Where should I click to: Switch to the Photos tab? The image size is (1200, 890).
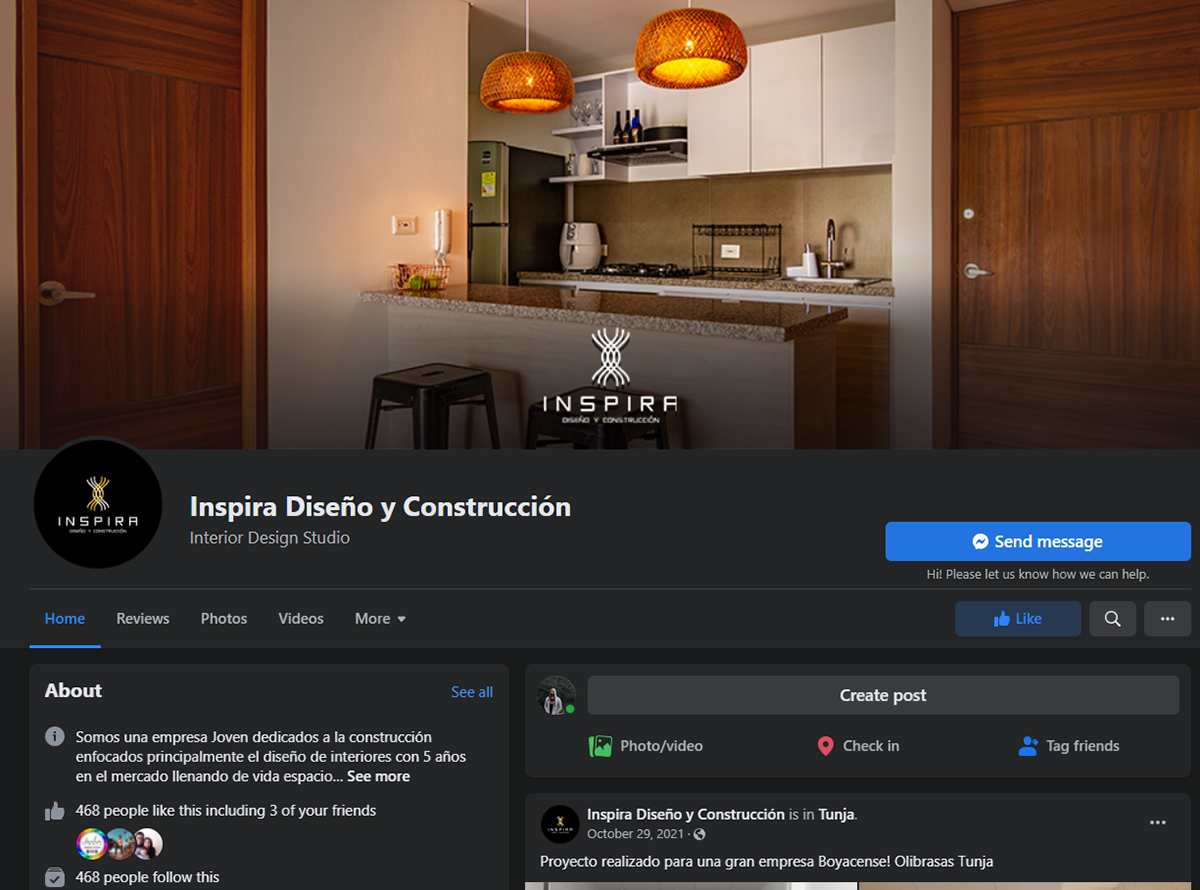pos(224,619)
